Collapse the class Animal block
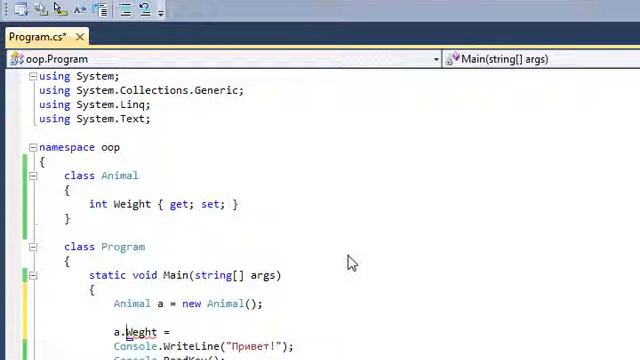Viewport: 640px width, 360px height. [x=33, y=176]
